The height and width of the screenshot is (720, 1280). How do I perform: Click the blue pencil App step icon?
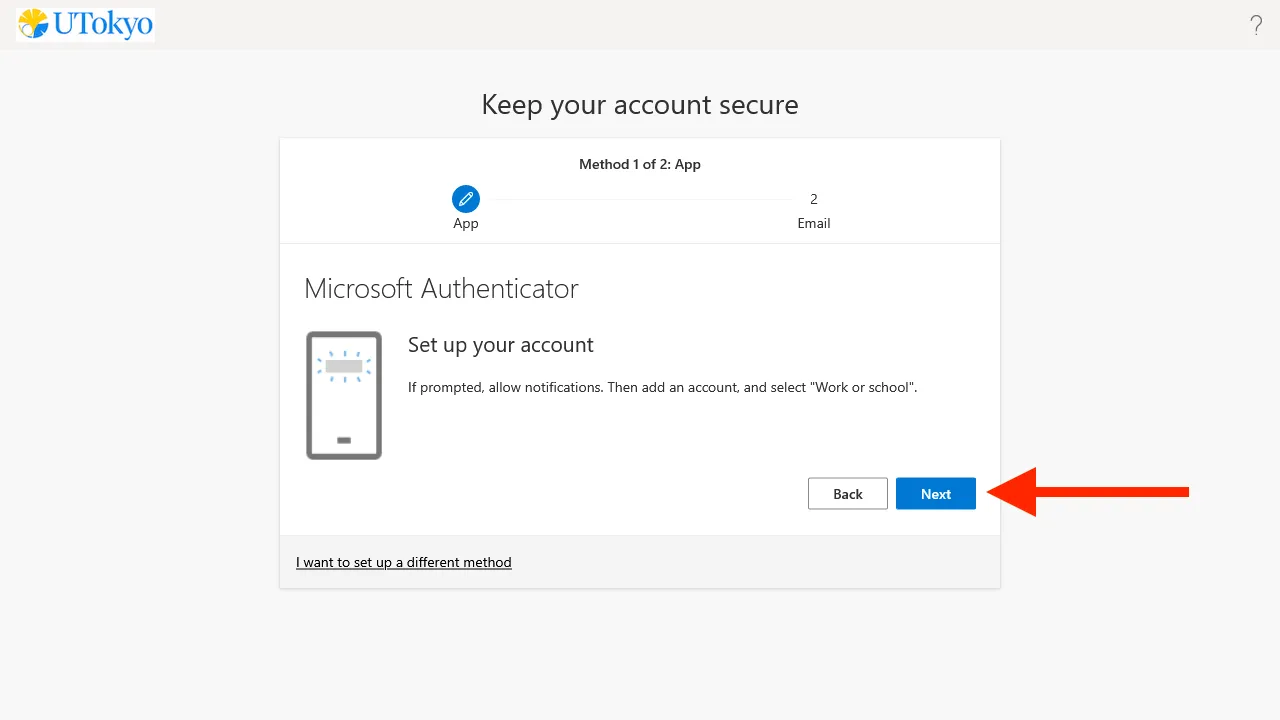tap(466, 199)
